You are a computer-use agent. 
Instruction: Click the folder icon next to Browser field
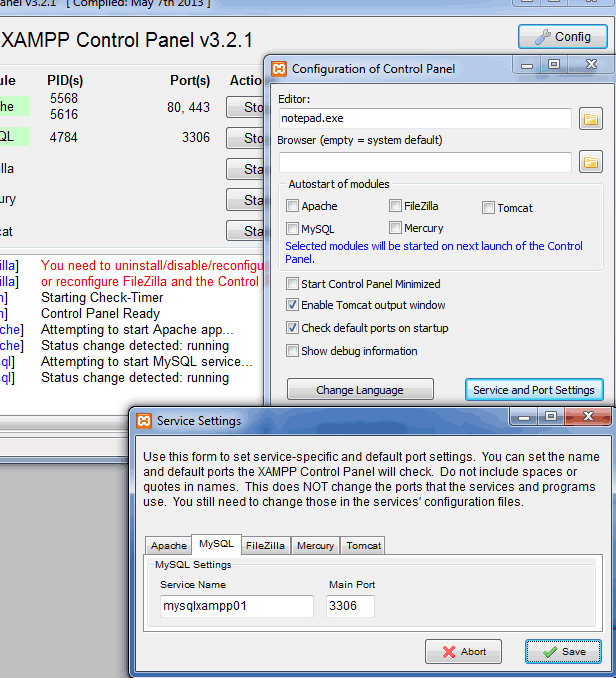click(590, 162)
